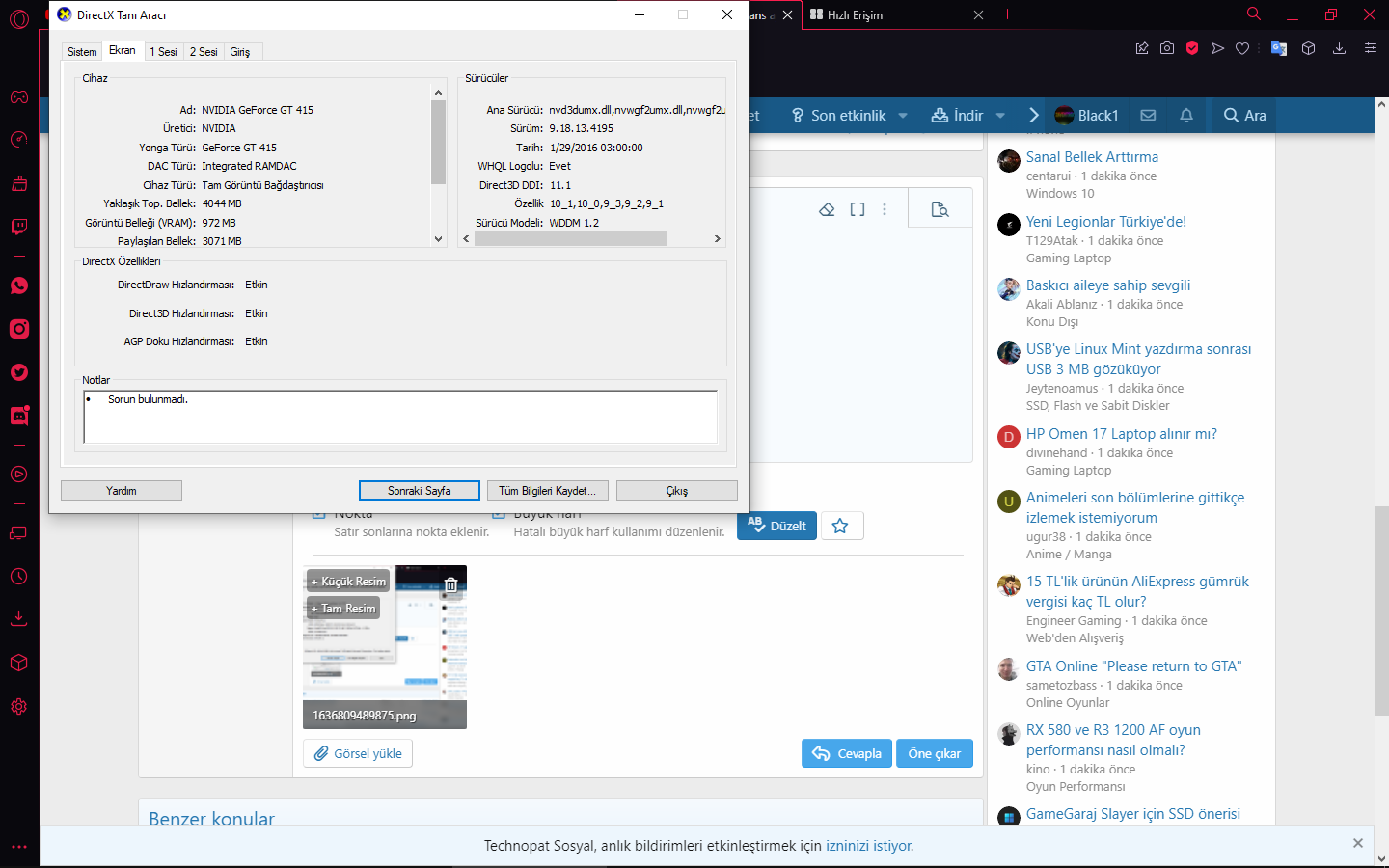The image size is (1389, 868).
Task: Click Sonraki Sayfa button
Action: [420, 491]
